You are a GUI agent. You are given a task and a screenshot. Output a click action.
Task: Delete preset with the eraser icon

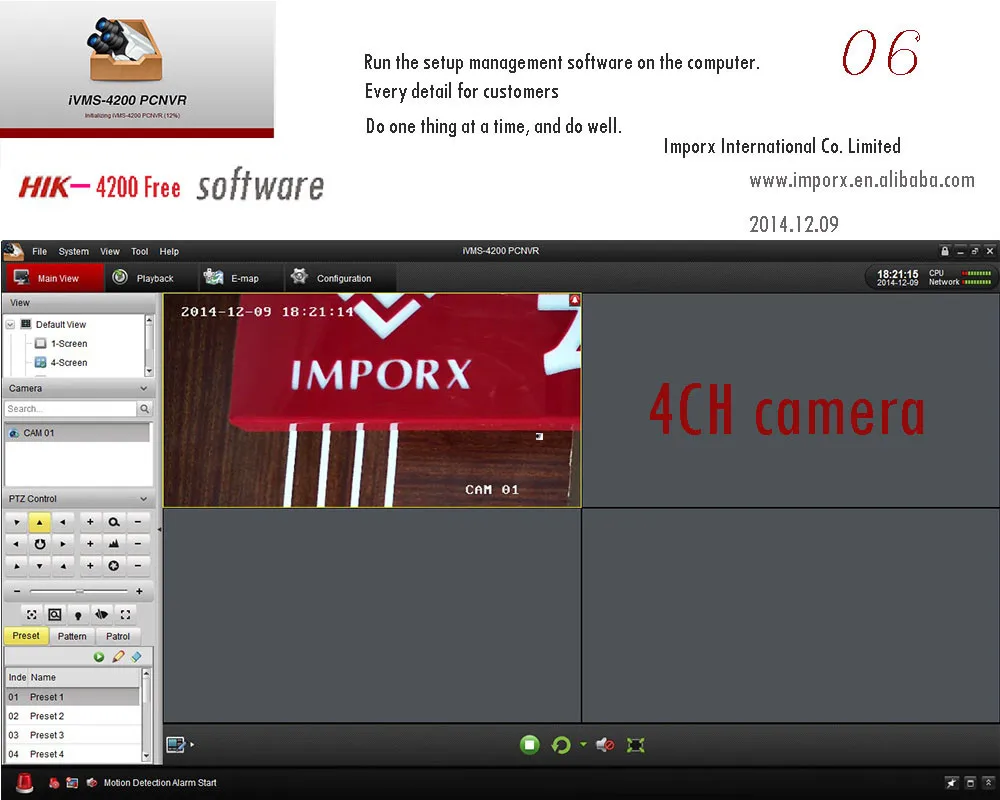coord(136,656)
